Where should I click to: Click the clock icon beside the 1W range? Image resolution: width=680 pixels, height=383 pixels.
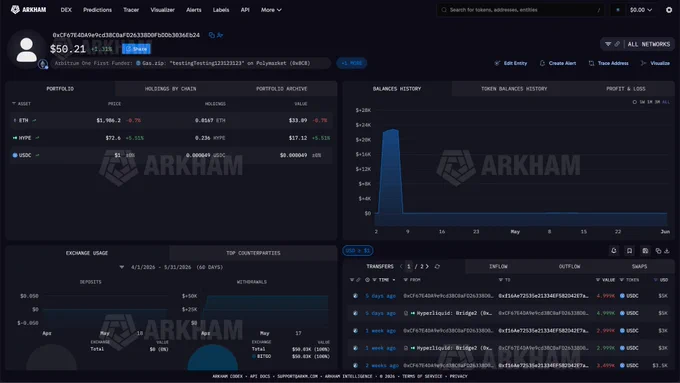[x=634, y=102]
